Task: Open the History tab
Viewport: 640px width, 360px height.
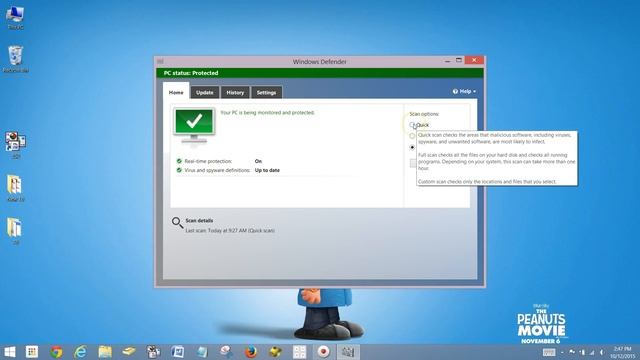Action: coord(235,93)
